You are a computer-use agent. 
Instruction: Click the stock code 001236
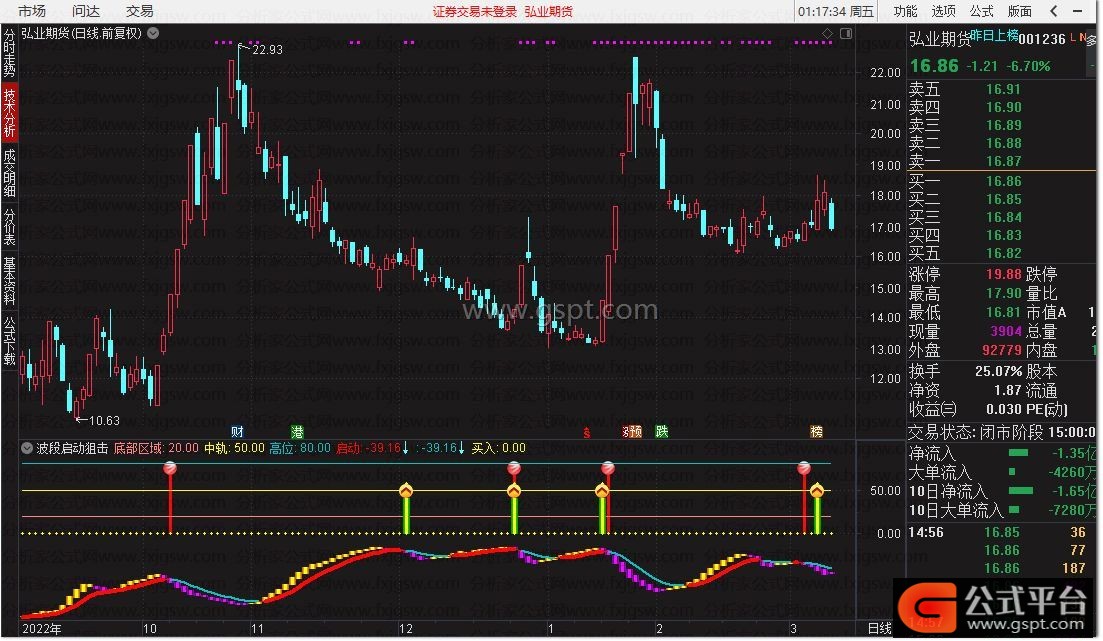coord(1042,39)
